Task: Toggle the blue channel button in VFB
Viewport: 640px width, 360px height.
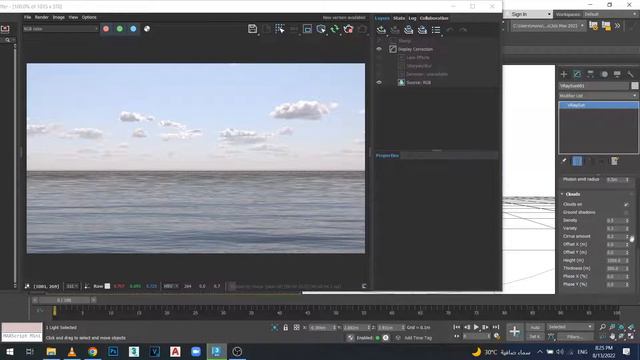Action: 133,29
